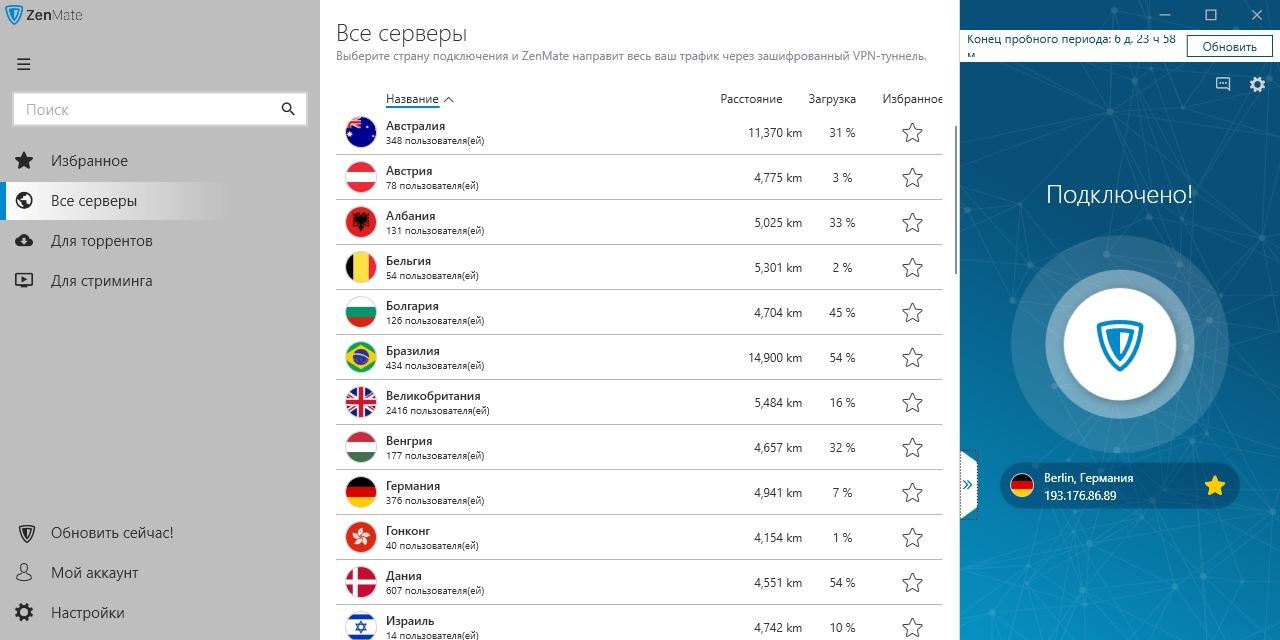
Task: Click the gold favorite star for Berlin
Action: tap(1214, 486)
